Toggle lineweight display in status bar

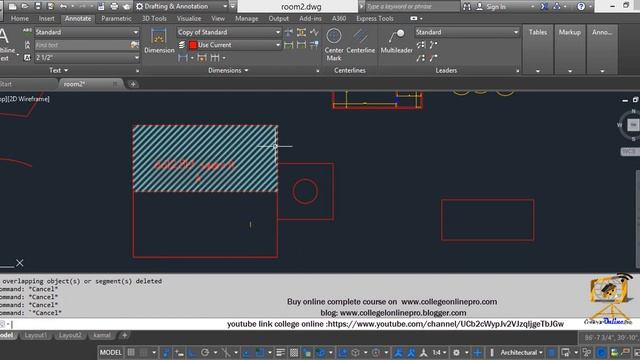280,352
